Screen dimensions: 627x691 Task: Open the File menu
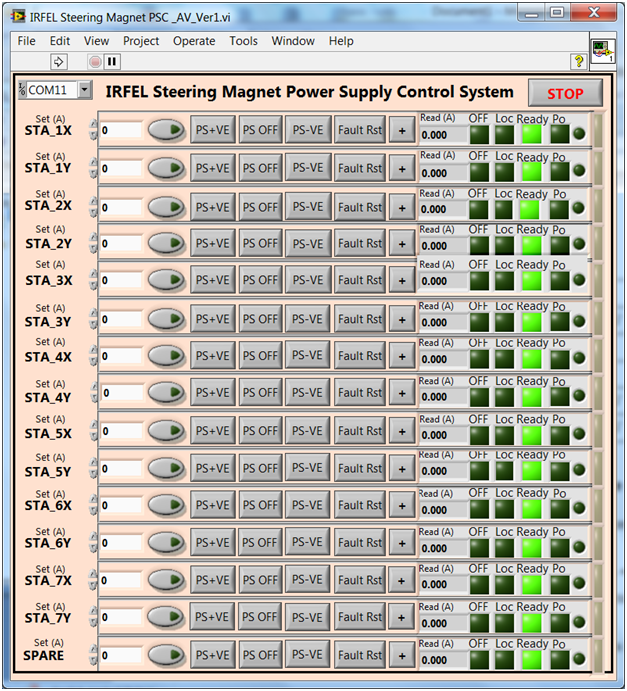tap(26, 41)
